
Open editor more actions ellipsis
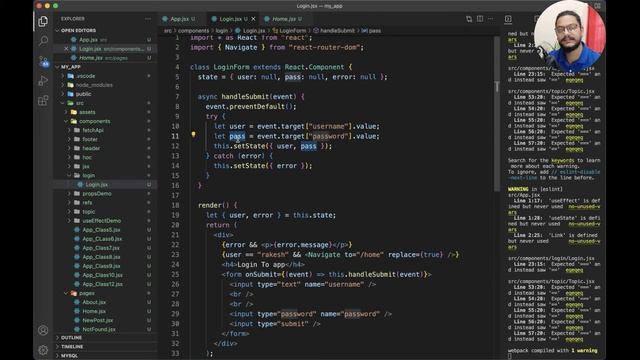point(491,19)
